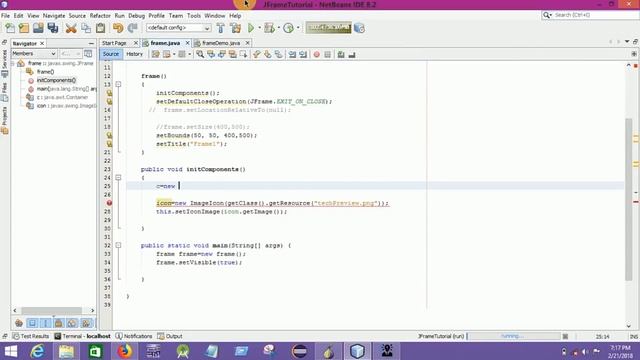Click the Search (Ctrl+I) field
Screen dimensions: 640x360
pyautogui.click(x=590, y=15)
